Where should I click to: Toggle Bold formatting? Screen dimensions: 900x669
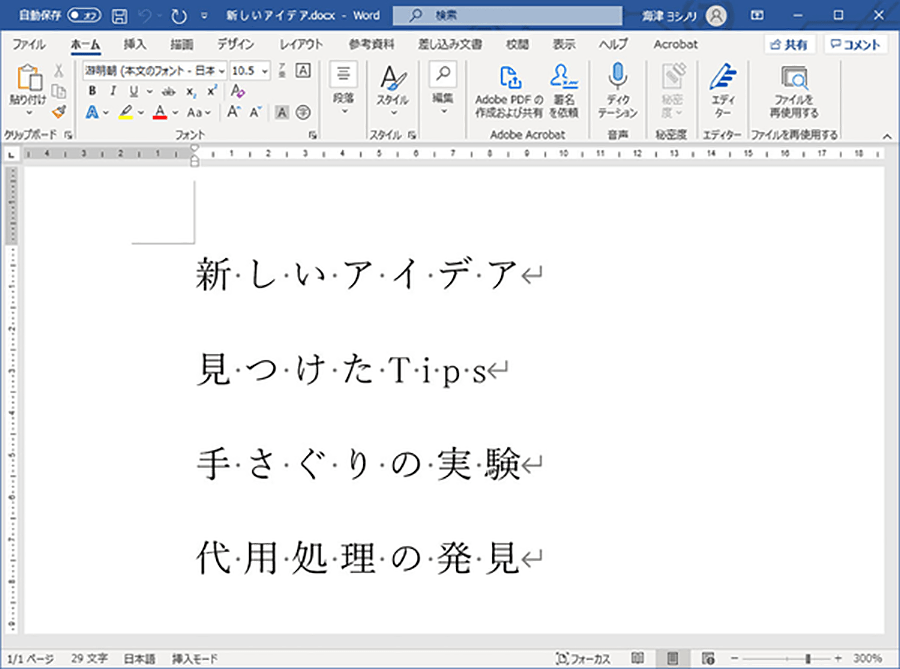tap(92, 92)
